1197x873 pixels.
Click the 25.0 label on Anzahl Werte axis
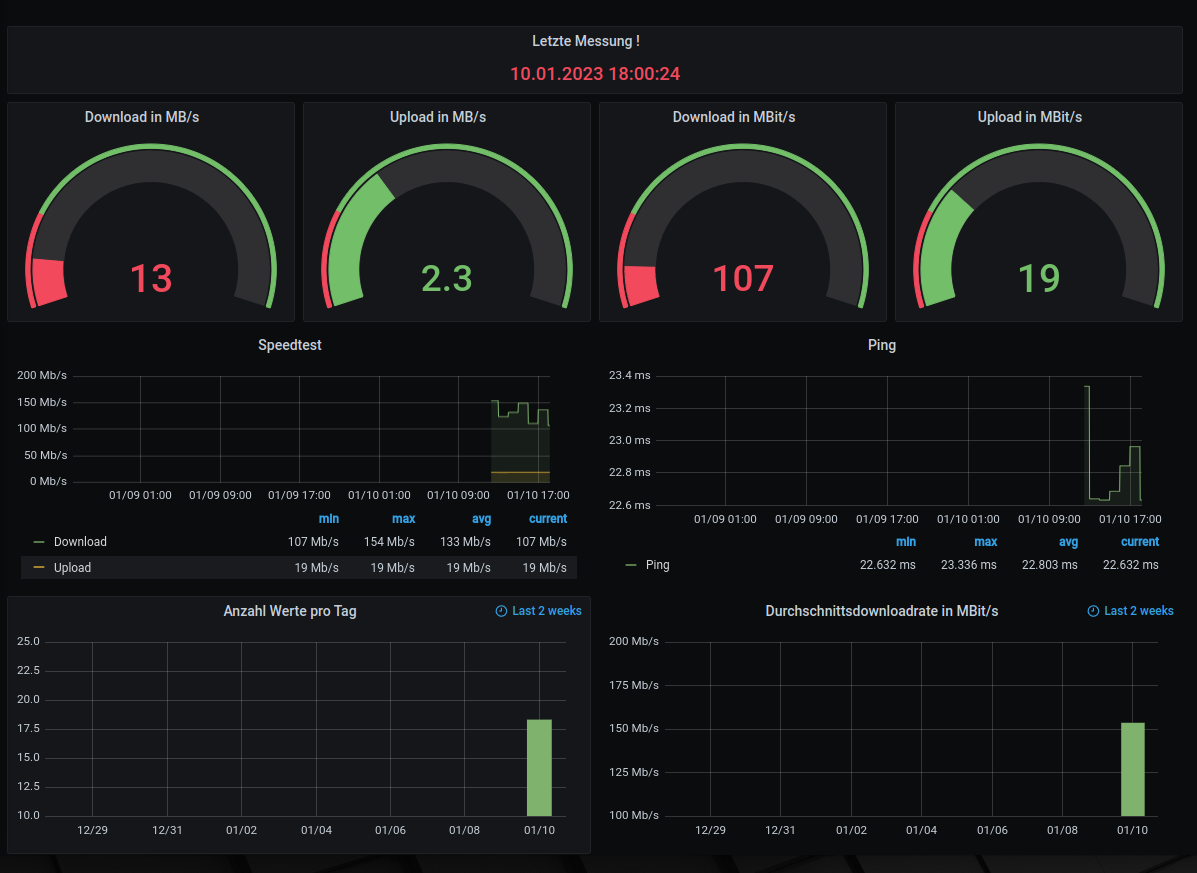tap(28, 642)
